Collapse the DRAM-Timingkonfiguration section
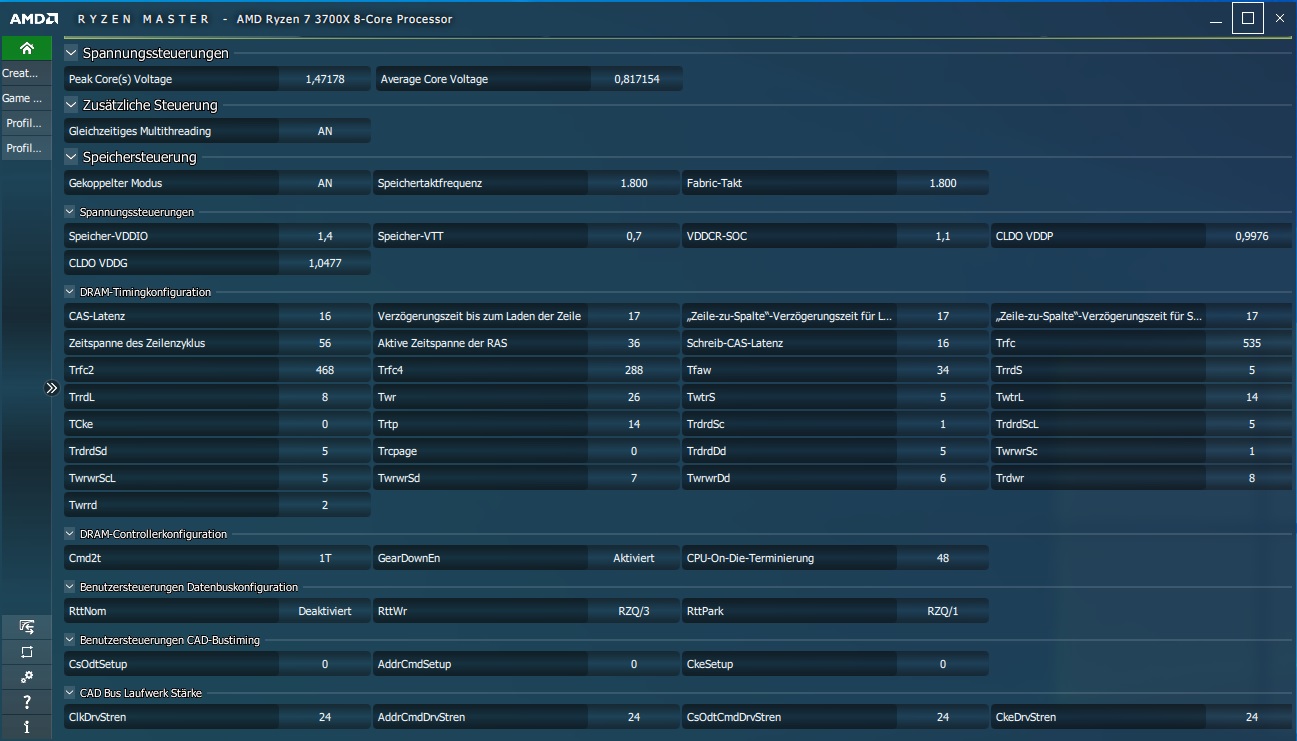 coord(70,292)
